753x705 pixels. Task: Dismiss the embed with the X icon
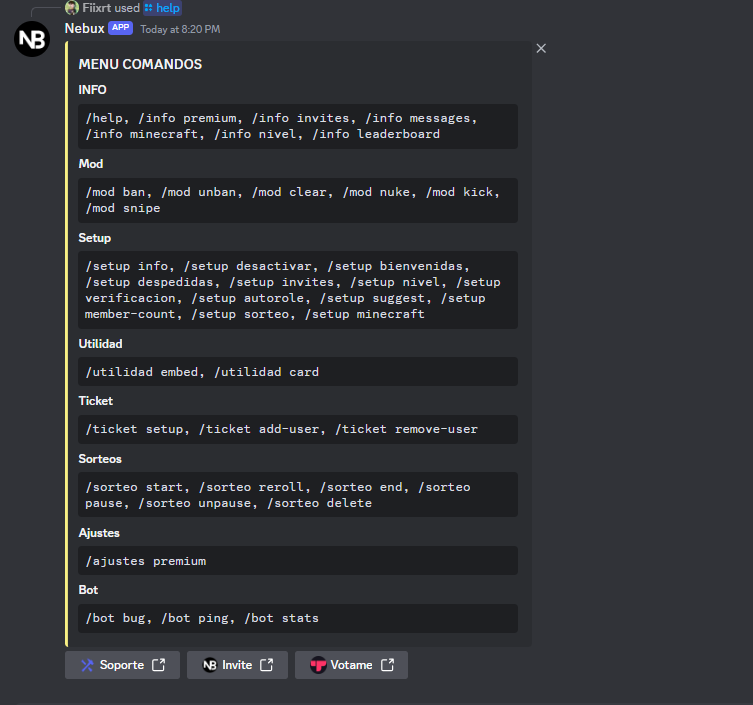point(541,49)
